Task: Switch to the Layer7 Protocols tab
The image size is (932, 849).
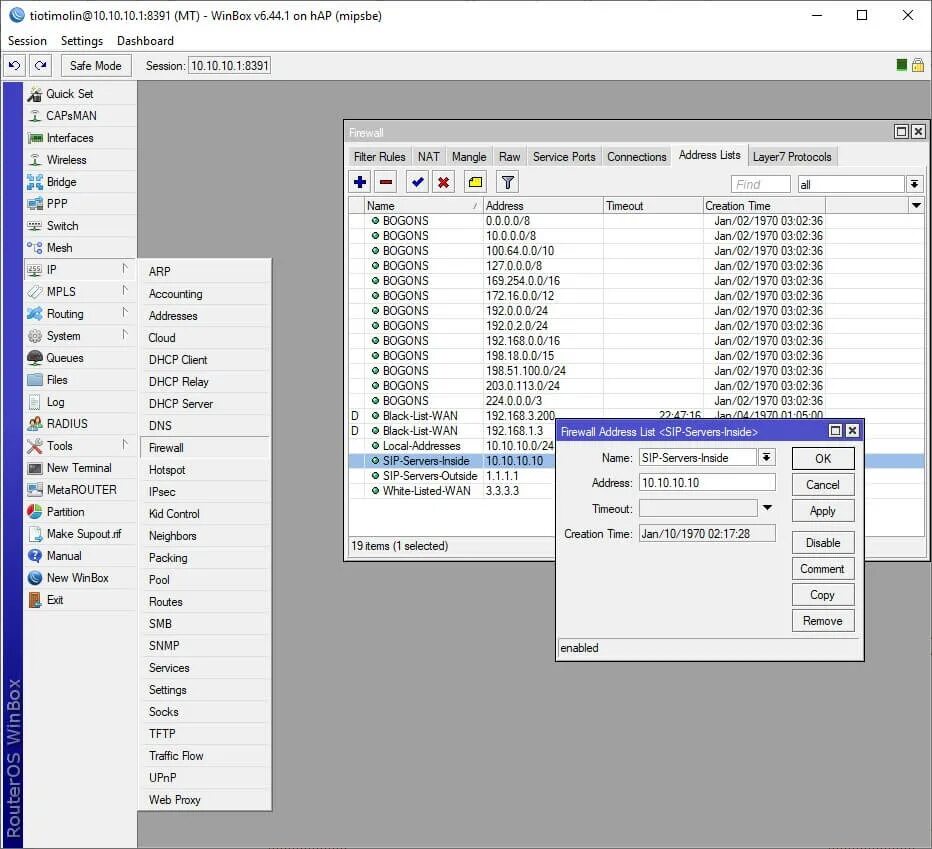Action: (792, 156)
